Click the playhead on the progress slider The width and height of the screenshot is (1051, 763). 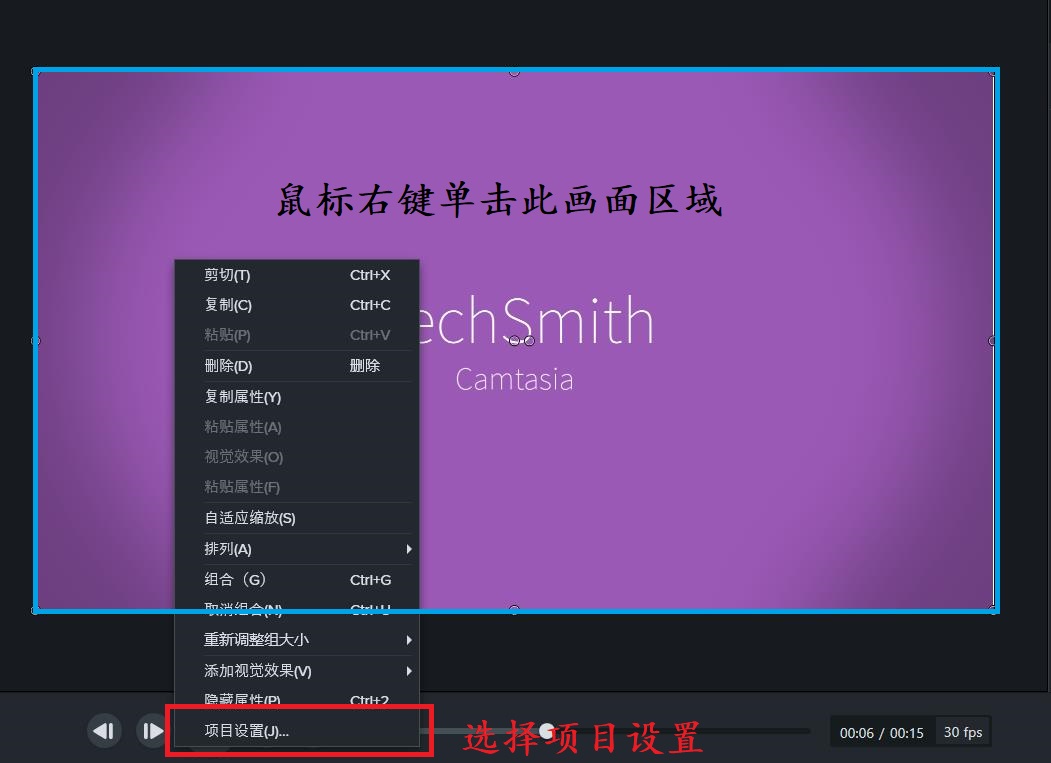[x=546, y=731]
